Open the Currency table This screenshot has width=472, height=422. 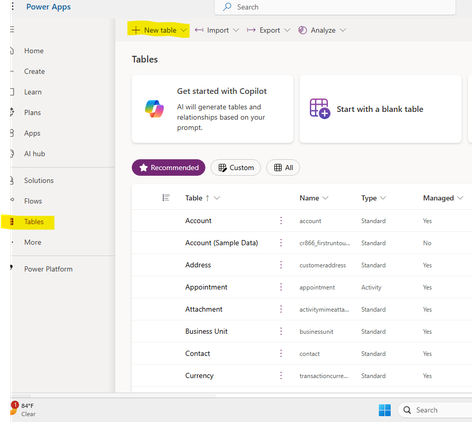coord(199,376)
